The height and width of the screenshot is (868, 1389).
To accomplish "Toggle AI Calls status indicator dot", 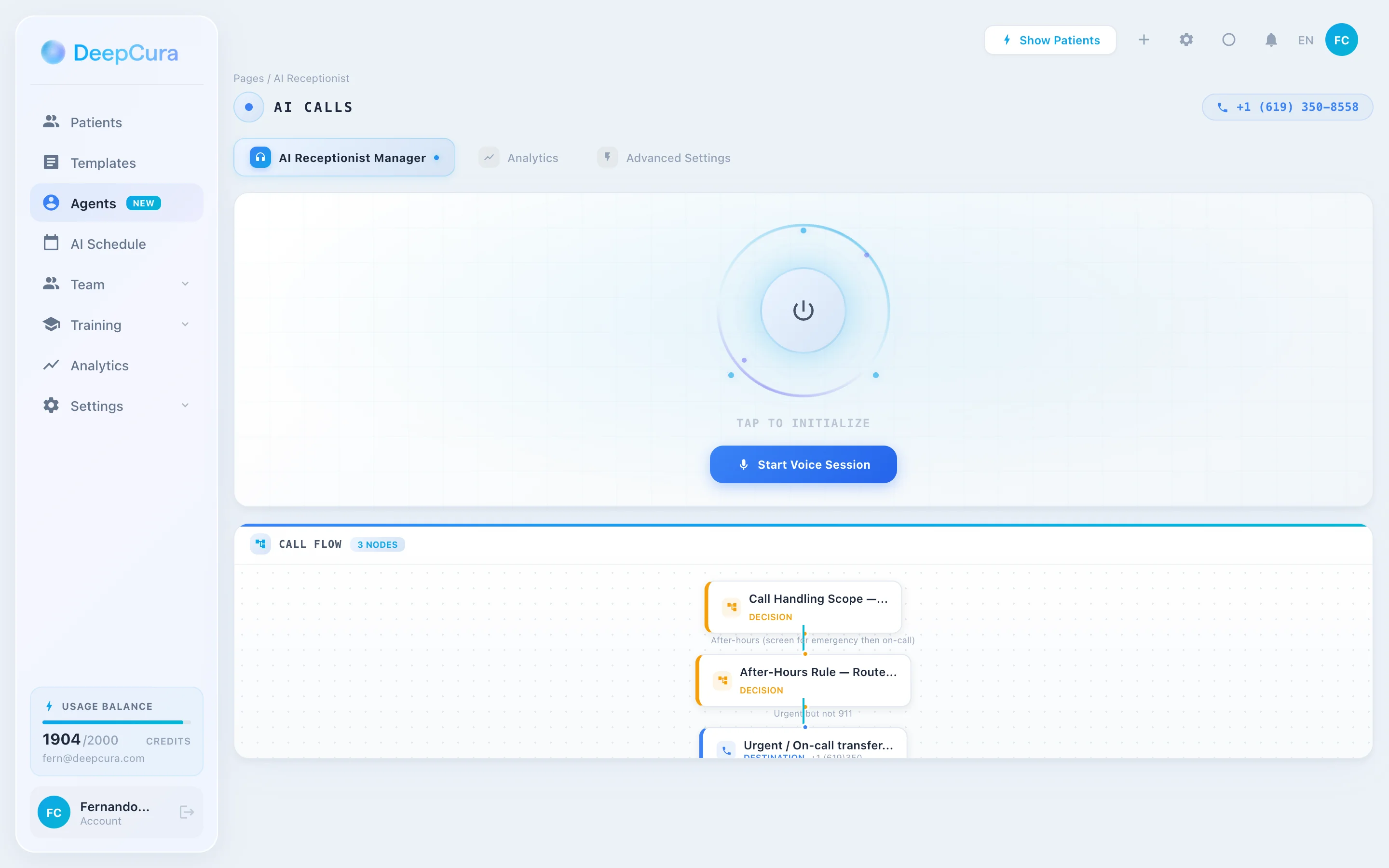I will click(x=248, y=107).
